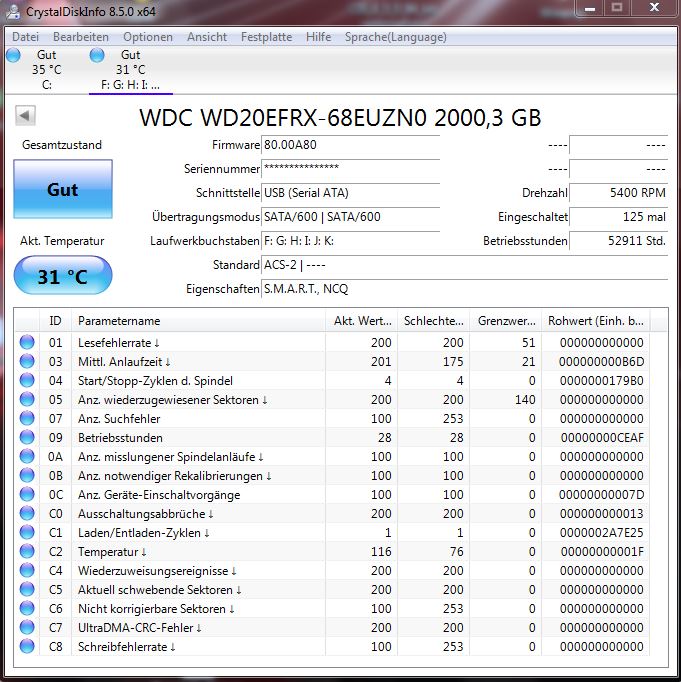Click status orb of Start/Stopp-Zyklen row
Screen dimensions: 681x682
pos(27,381)
